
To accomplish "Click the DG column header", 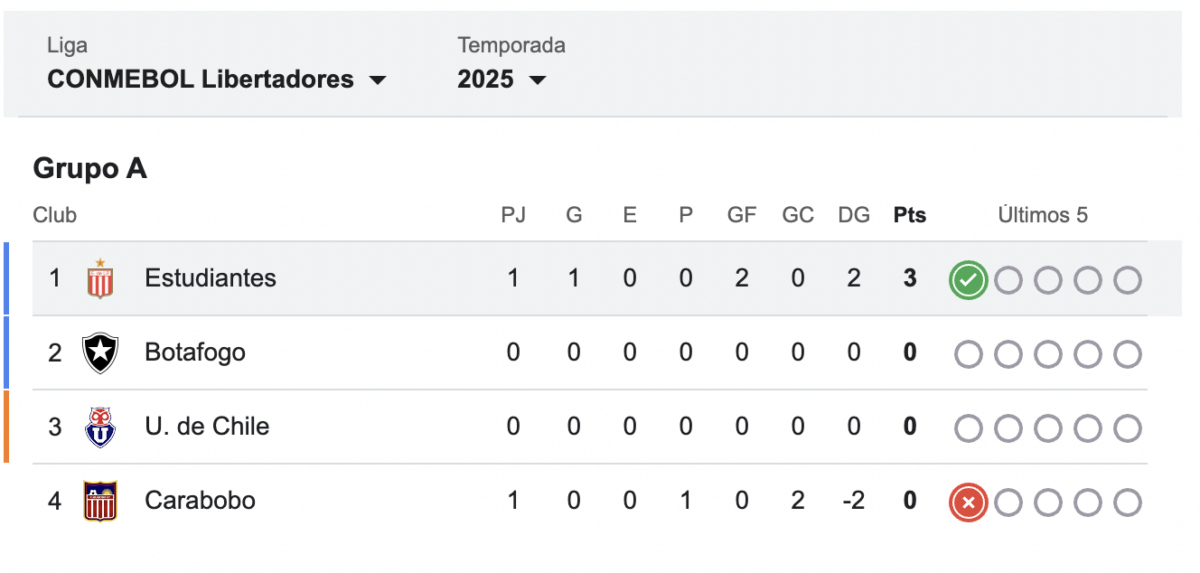I will (x=853, y=215).
